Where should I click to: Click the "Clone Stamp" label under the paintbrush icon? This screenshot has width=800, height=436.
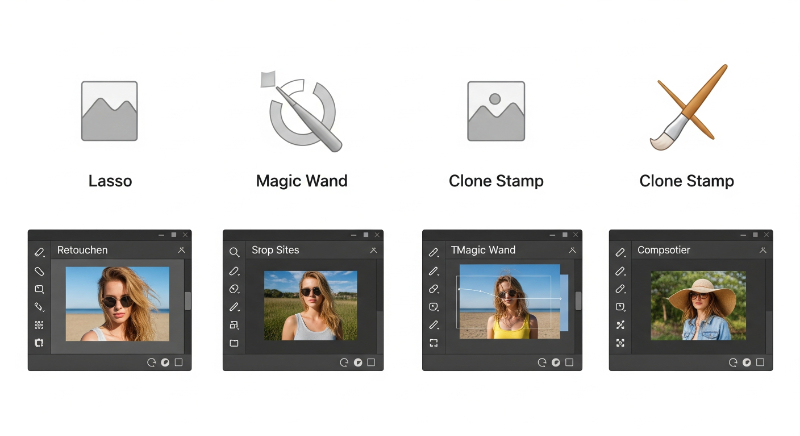pos(687,181)
